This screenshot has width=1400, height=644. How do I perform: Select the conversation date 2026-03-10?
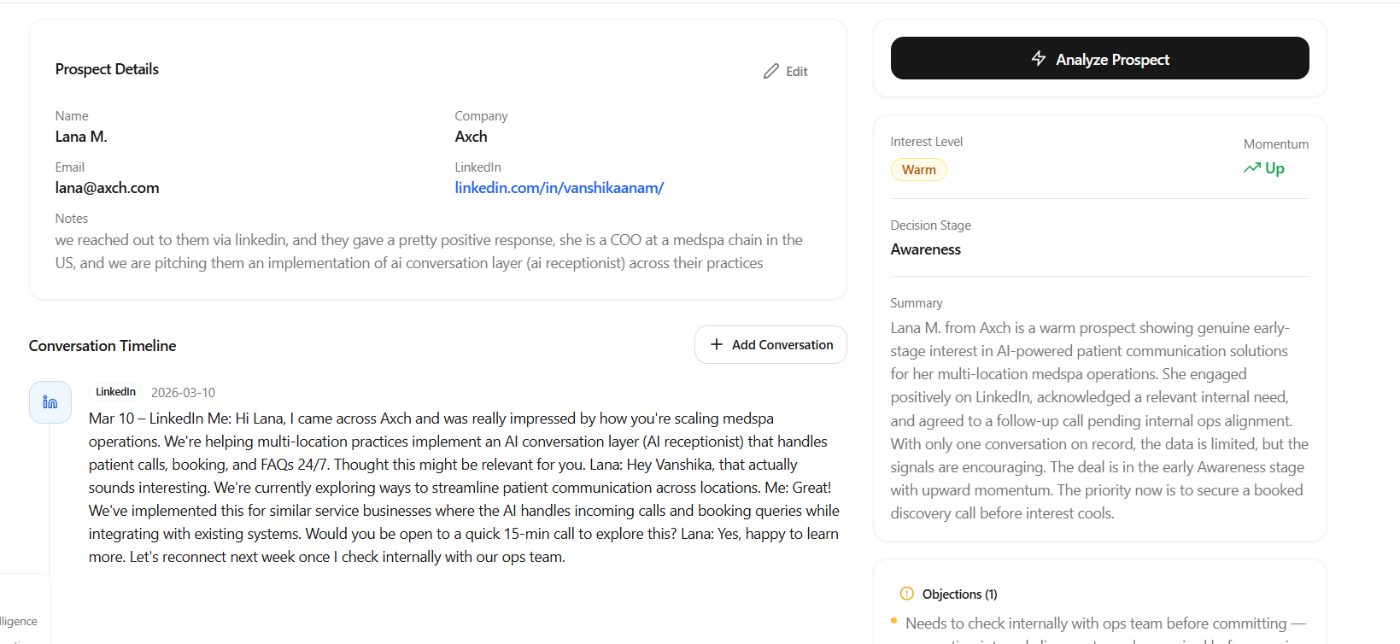pos(183,393)
